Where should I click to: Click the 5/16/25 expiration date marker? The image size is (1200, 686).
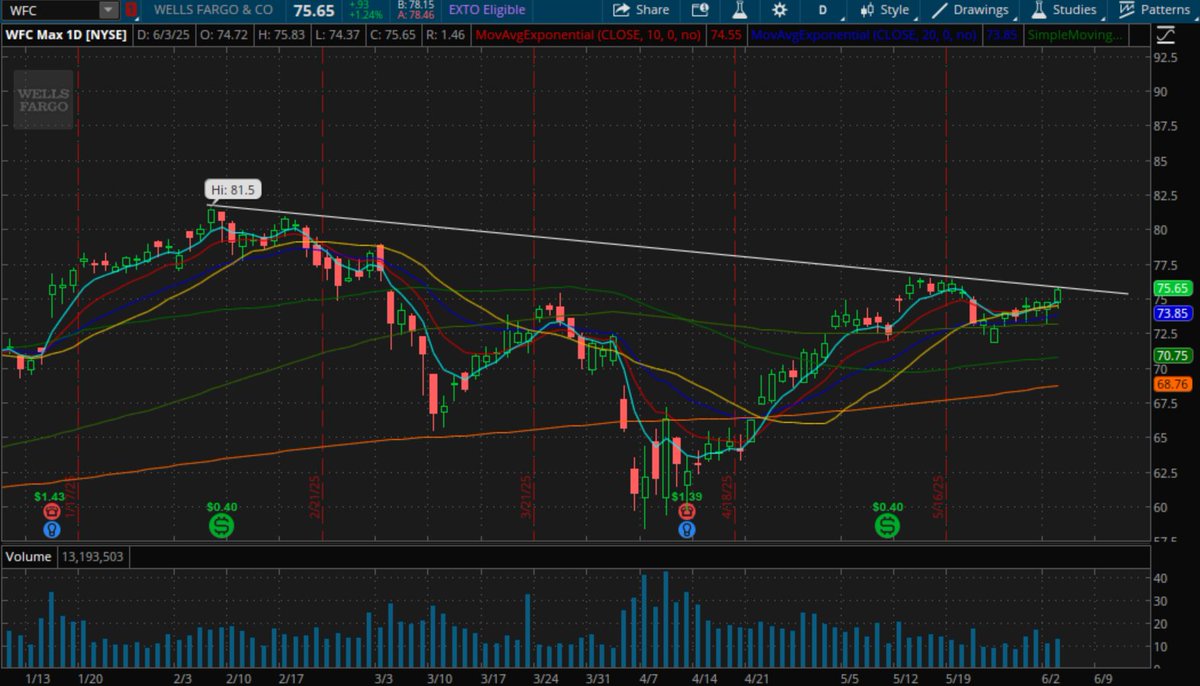(938, 498)
